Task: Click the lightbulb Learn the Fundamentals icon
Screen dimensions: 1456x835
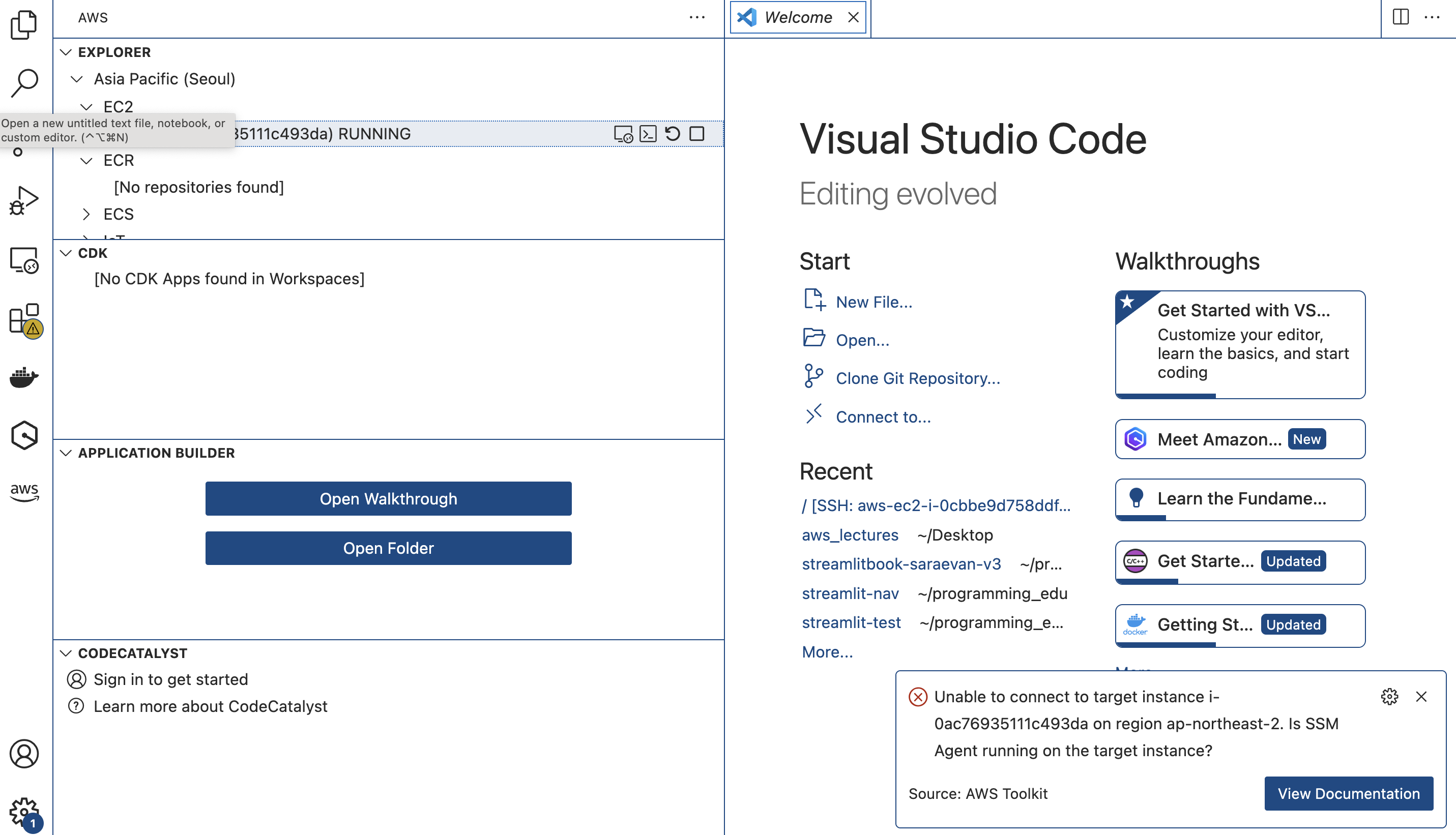Action: pyautogui.click(x=1136, y=498)
